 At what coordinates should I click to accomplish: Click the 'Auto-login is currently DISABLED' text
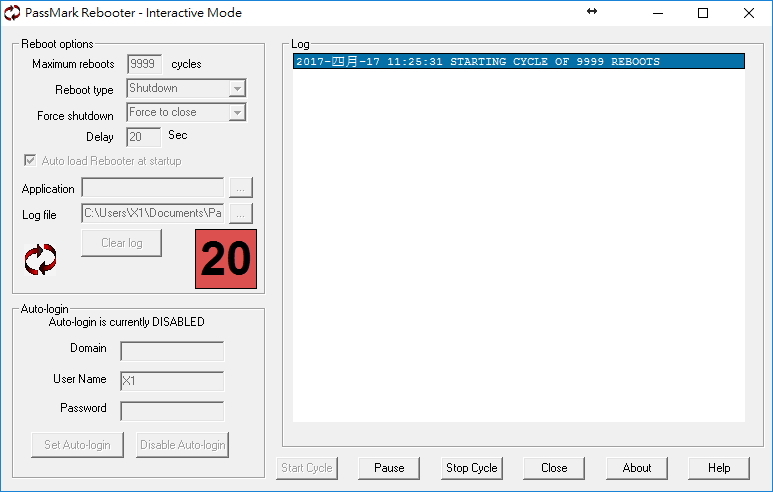pos(127,322)
